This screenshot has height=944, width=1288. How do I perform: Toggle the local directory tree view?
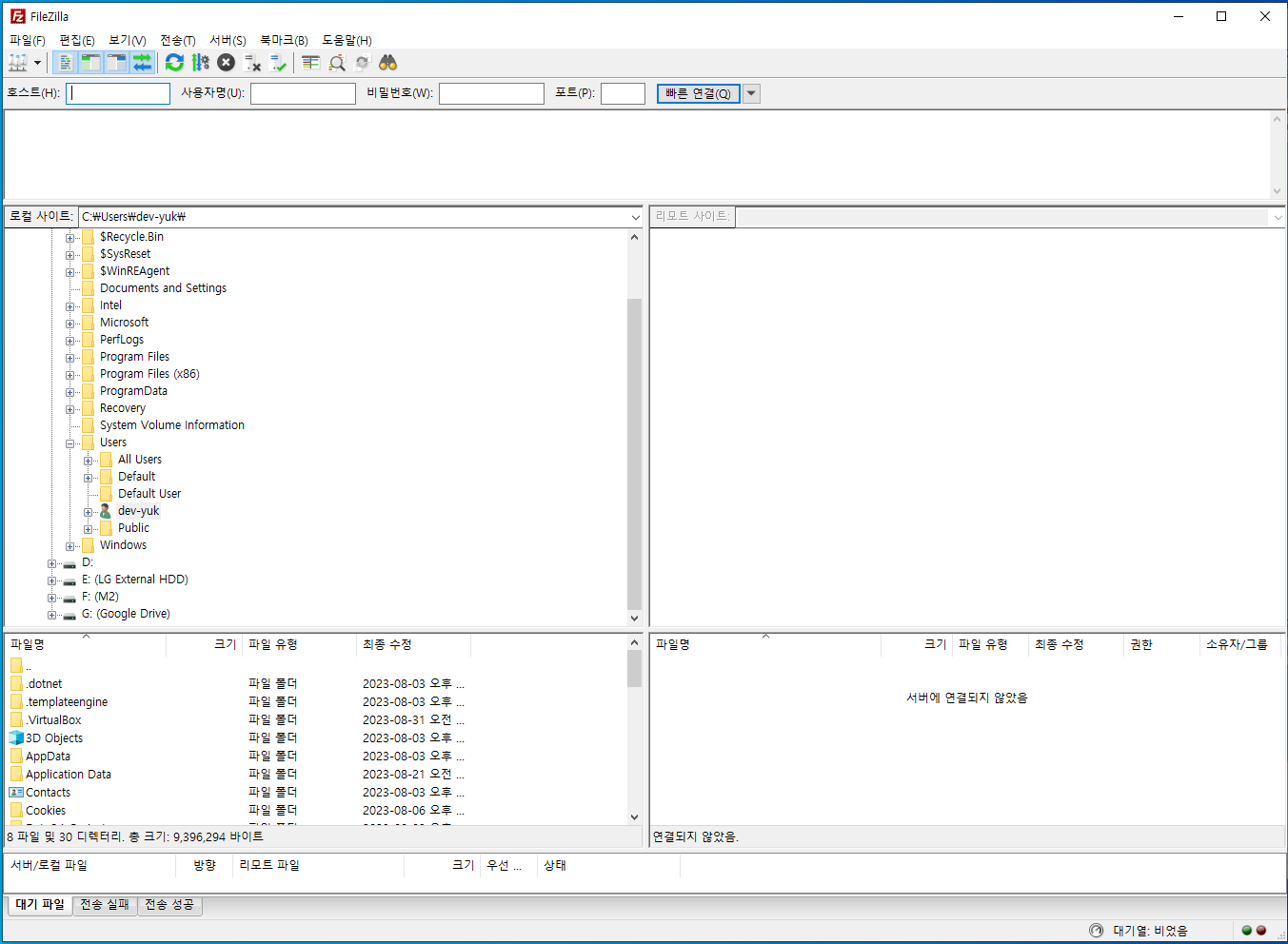pos(90,63)
